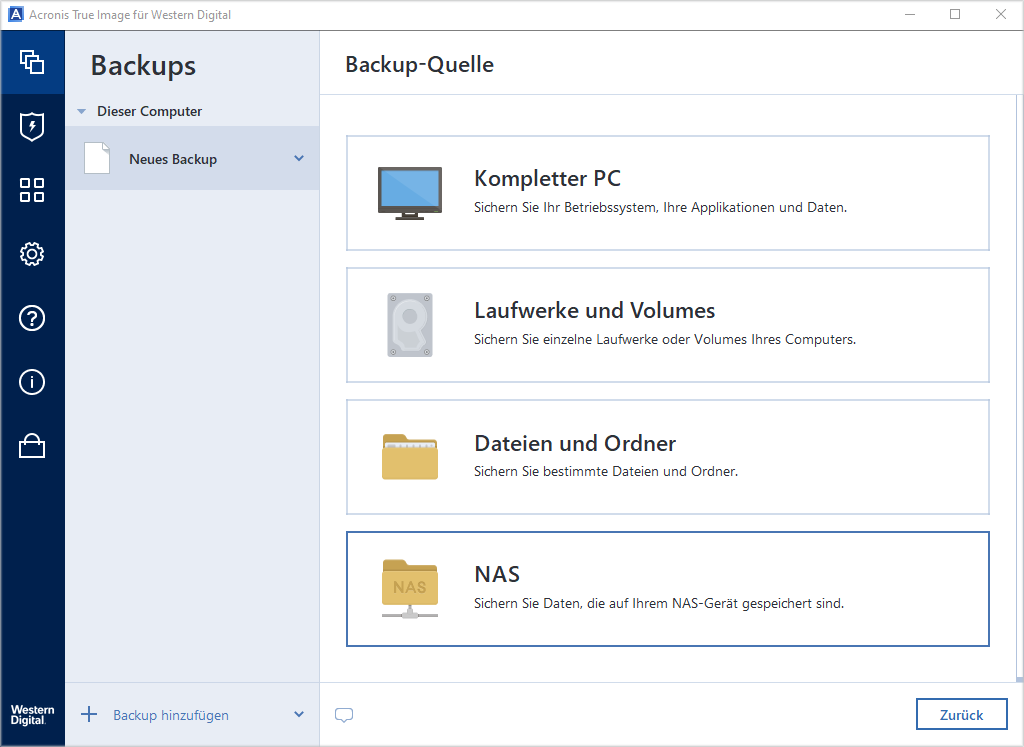Viewport: 1024px width, 747px height.
Task: Click the plus icon for adding backup
Action: (x=89, y=714)
